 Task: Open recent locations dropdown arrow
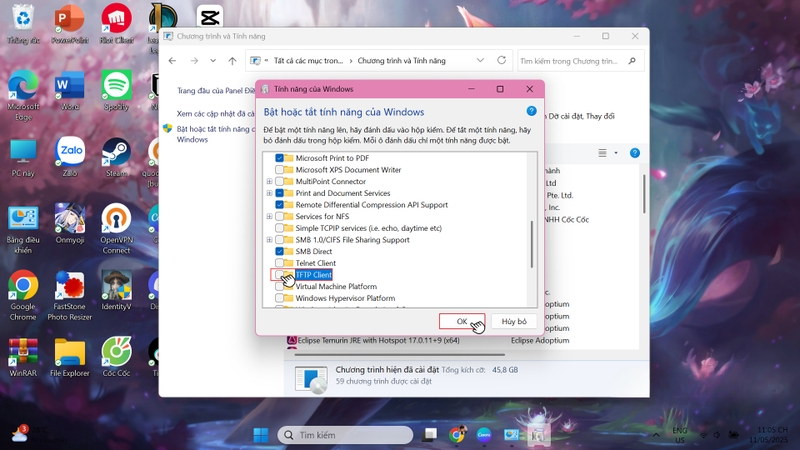tap(213, 61)
